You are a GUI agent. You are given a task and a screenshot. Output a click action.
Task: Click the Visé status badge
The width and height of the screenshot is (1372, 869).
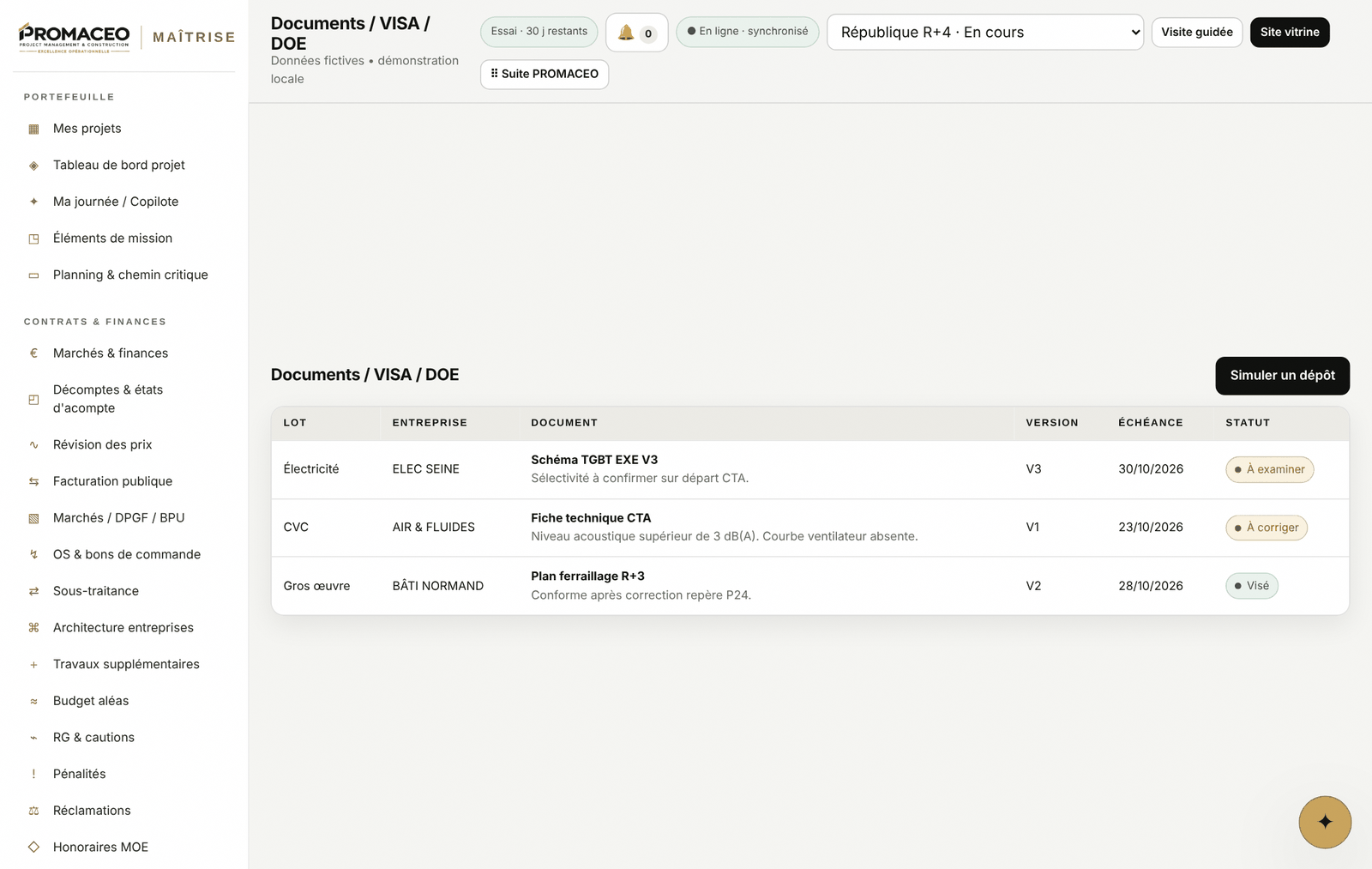[x=1251, y=587]
